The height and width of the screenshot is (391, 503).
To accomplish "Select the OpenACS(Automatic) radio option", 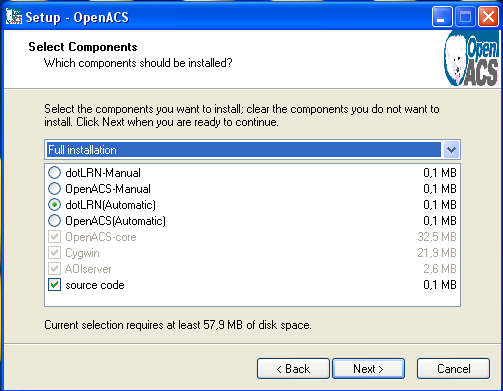I will [54, 221].
